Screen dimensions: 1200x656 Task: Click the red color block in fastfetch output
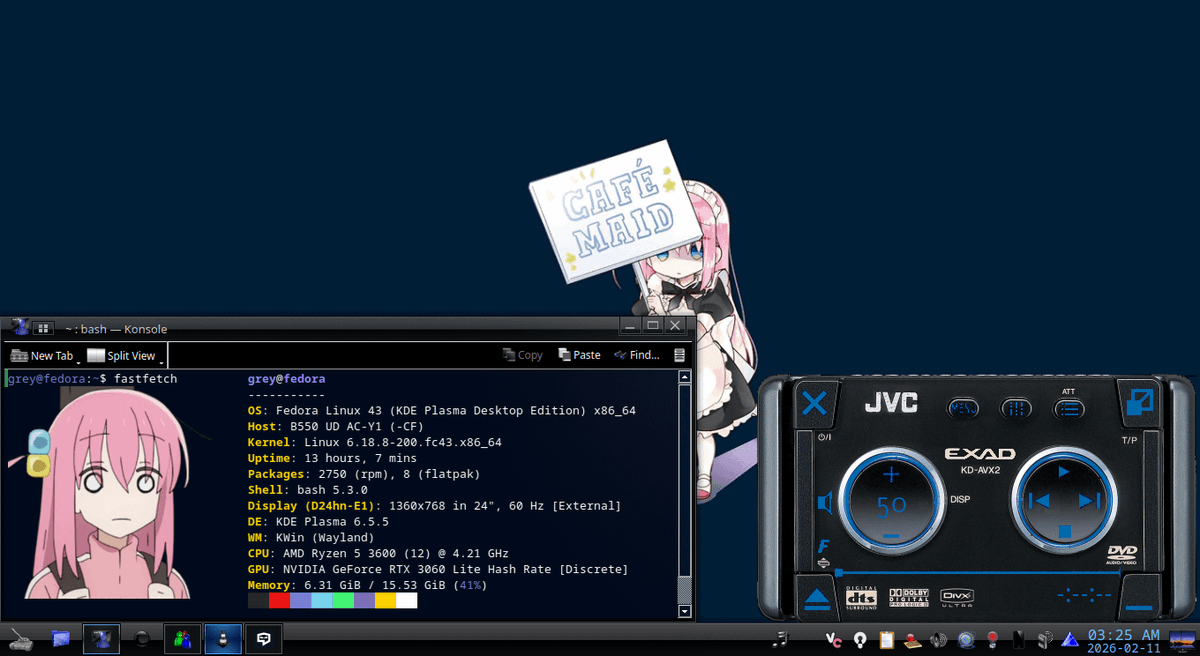(x=279, y=600)
